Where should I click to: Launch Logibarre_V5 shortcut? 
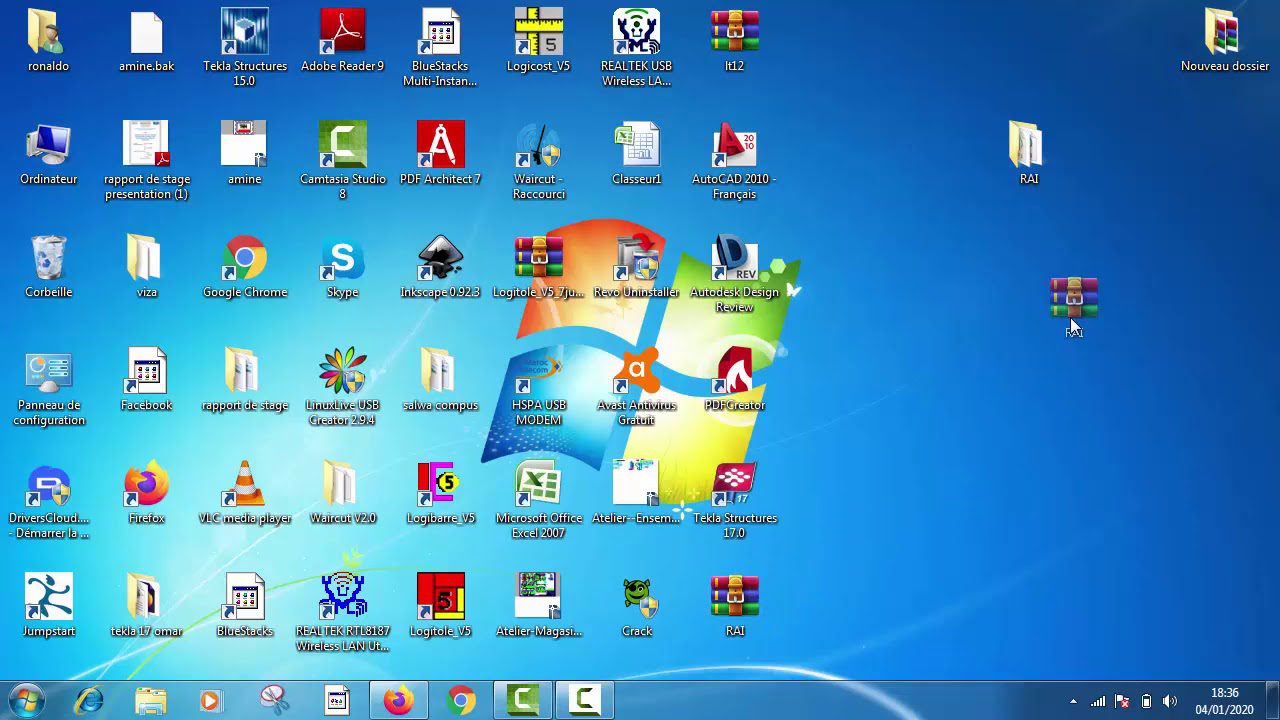[440, 485]
